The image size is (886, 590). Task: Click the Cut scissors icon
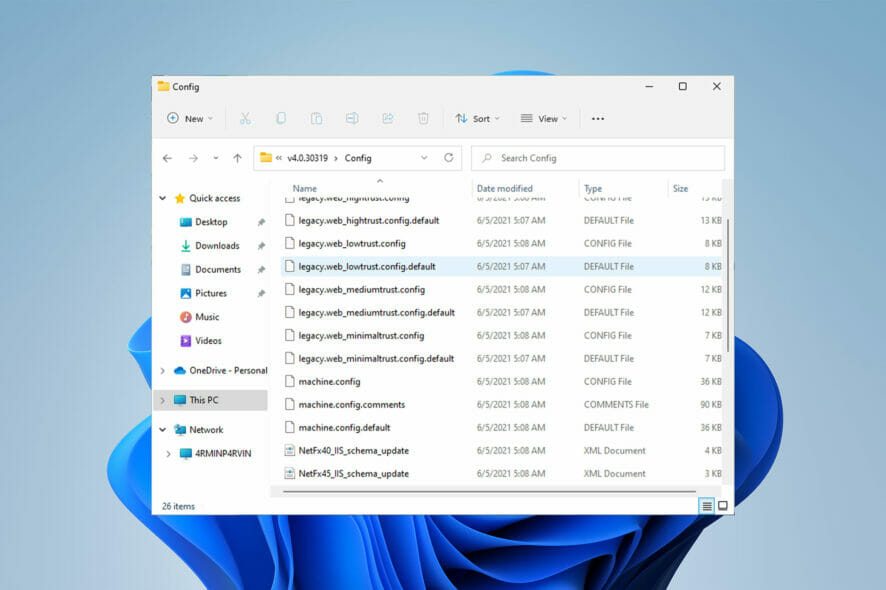click(x=245, y=118)
